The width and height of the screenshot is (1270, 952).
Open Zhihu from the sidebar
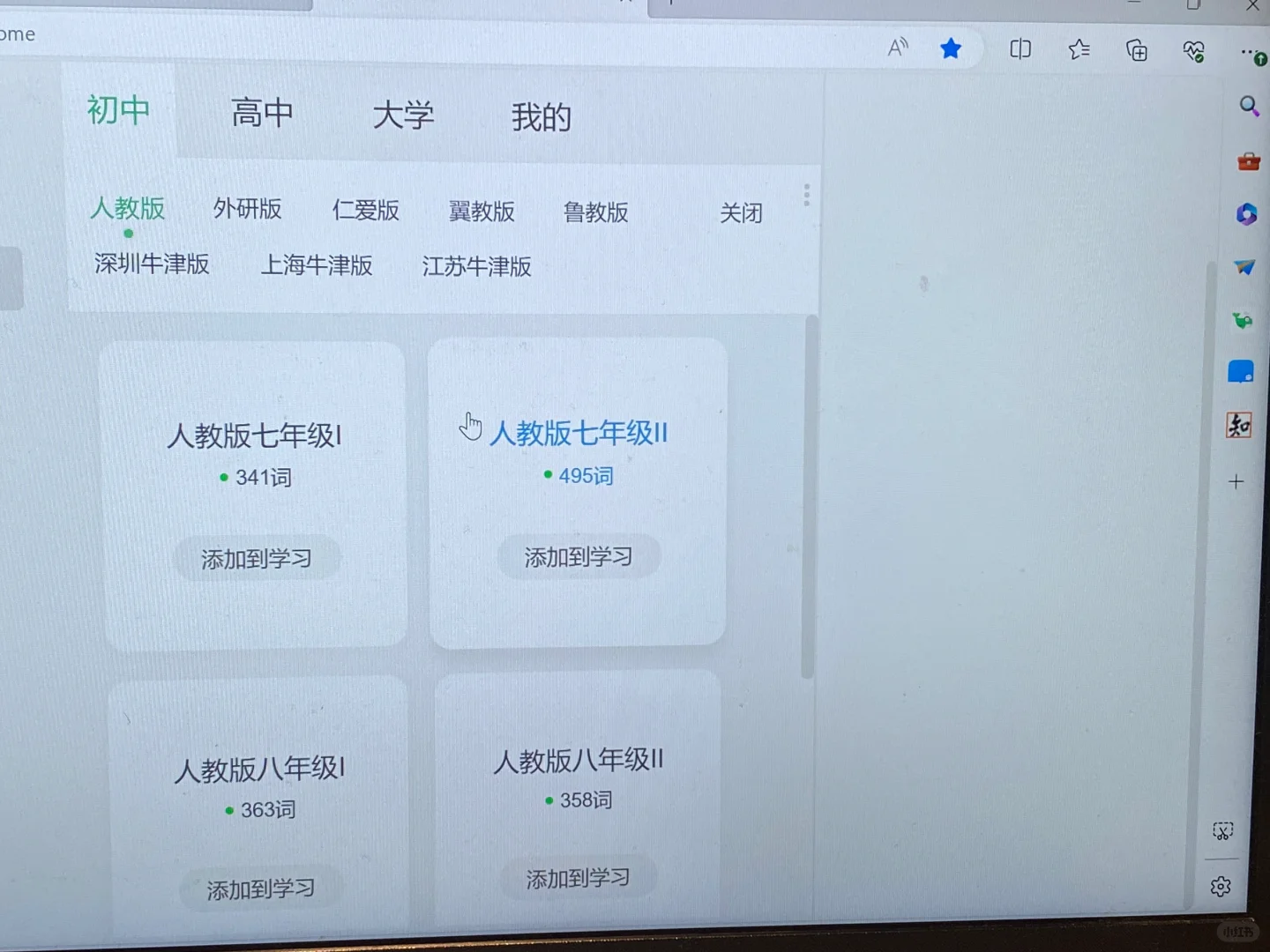click(x=1240, y=425)
